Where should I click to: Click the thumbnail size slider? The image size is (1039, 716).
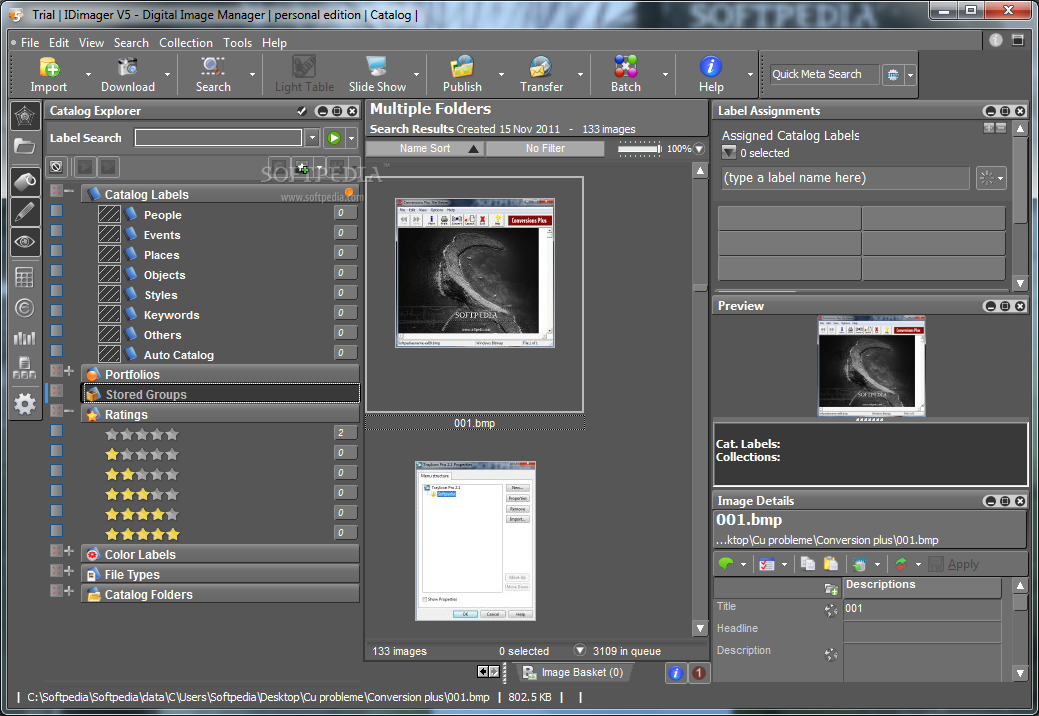pyautogui.click(x=639, y=149)
